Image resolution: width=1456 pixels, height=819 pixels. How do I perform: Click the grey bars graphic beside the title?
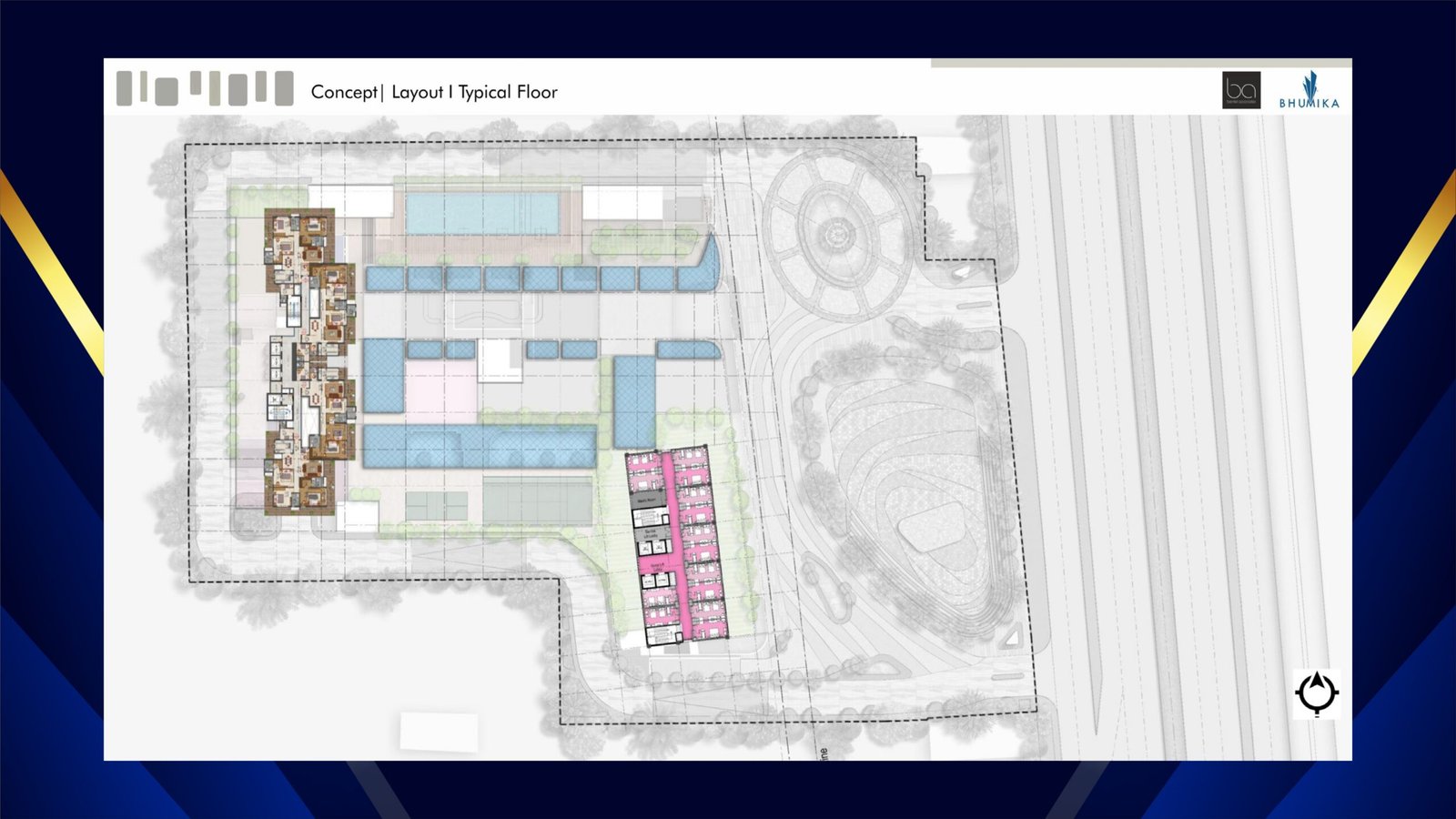(x=205, y=88)
